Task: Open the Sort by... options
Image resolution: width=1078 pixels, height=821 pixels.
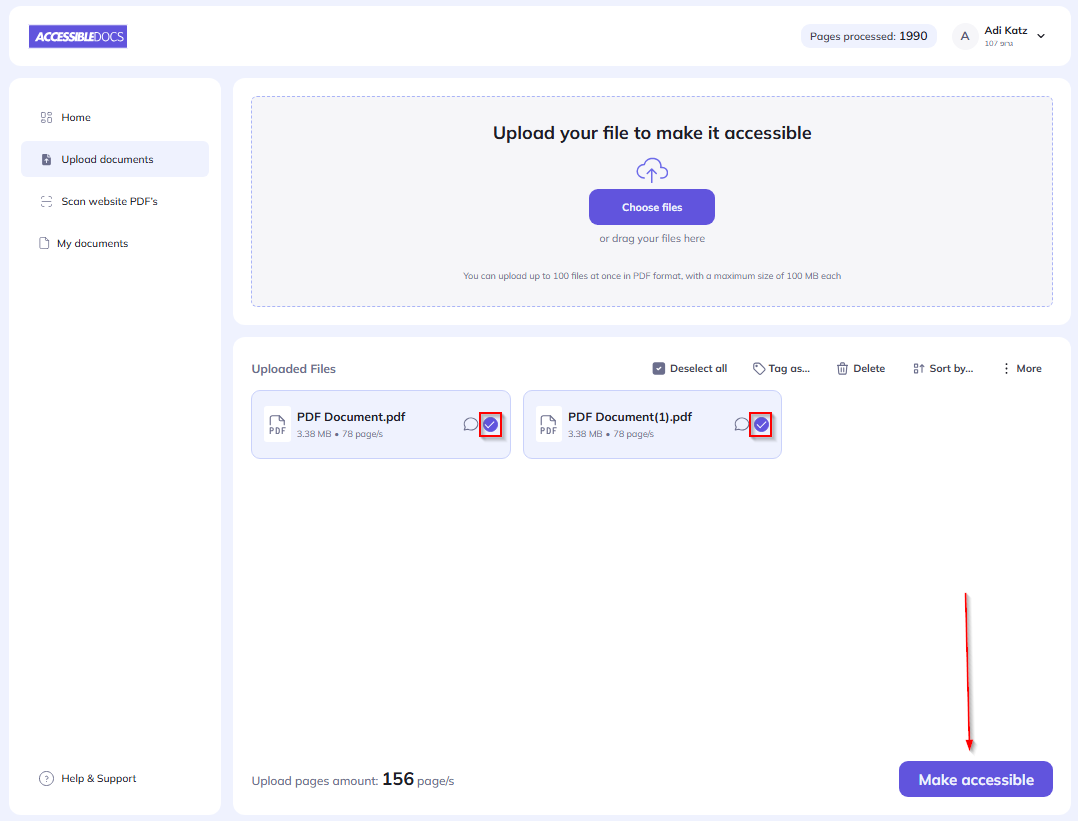Action: pyautogui.click(x=942, y=368)
